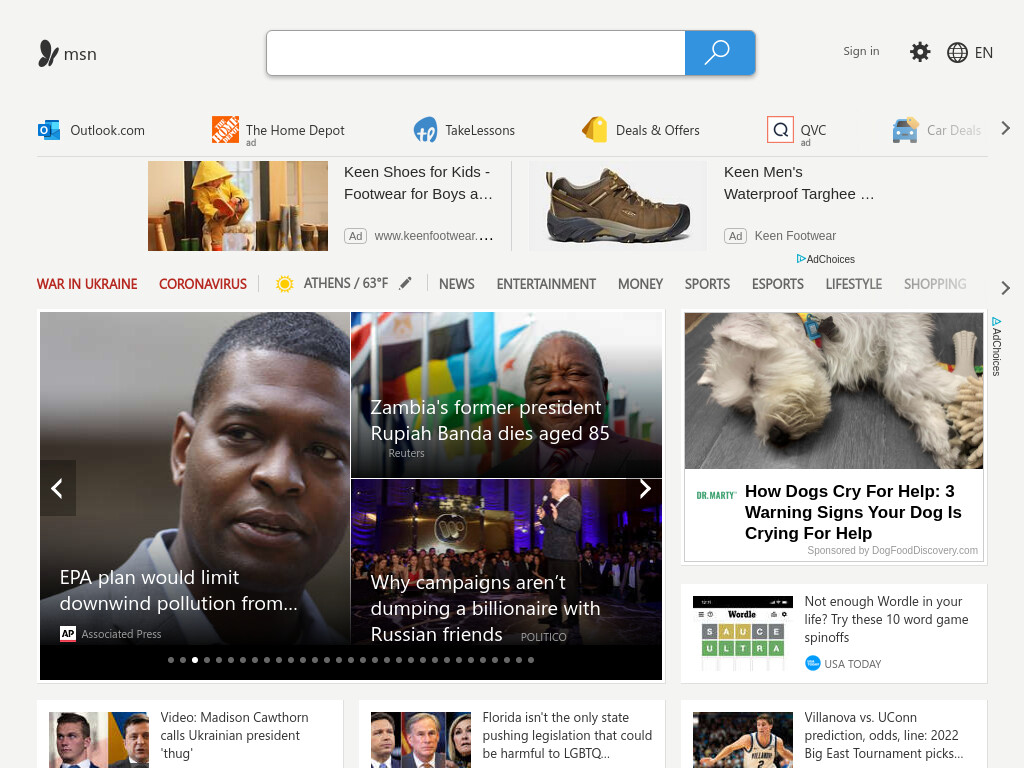Viewport: 1024px width, 768px height.
Task: Open the NEWS section
Action: (456, 284)
